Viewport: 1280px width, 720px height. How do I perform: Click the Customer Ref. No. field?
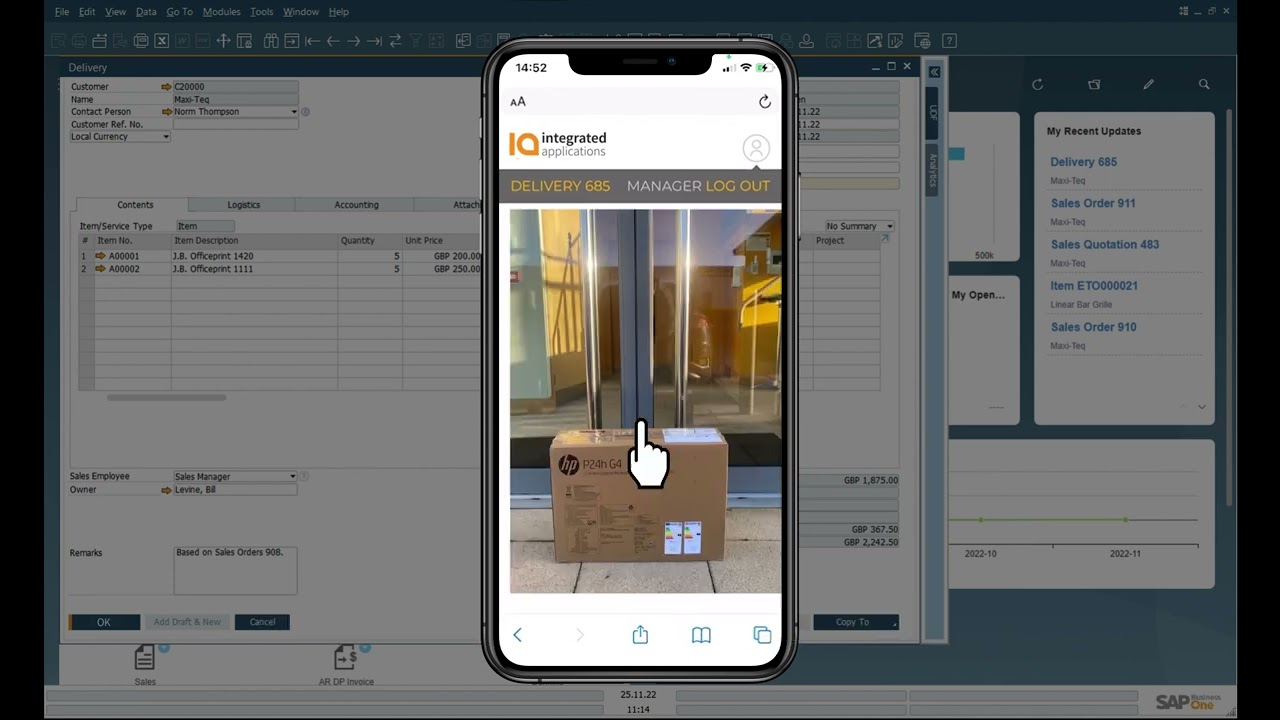click(235, 124)
